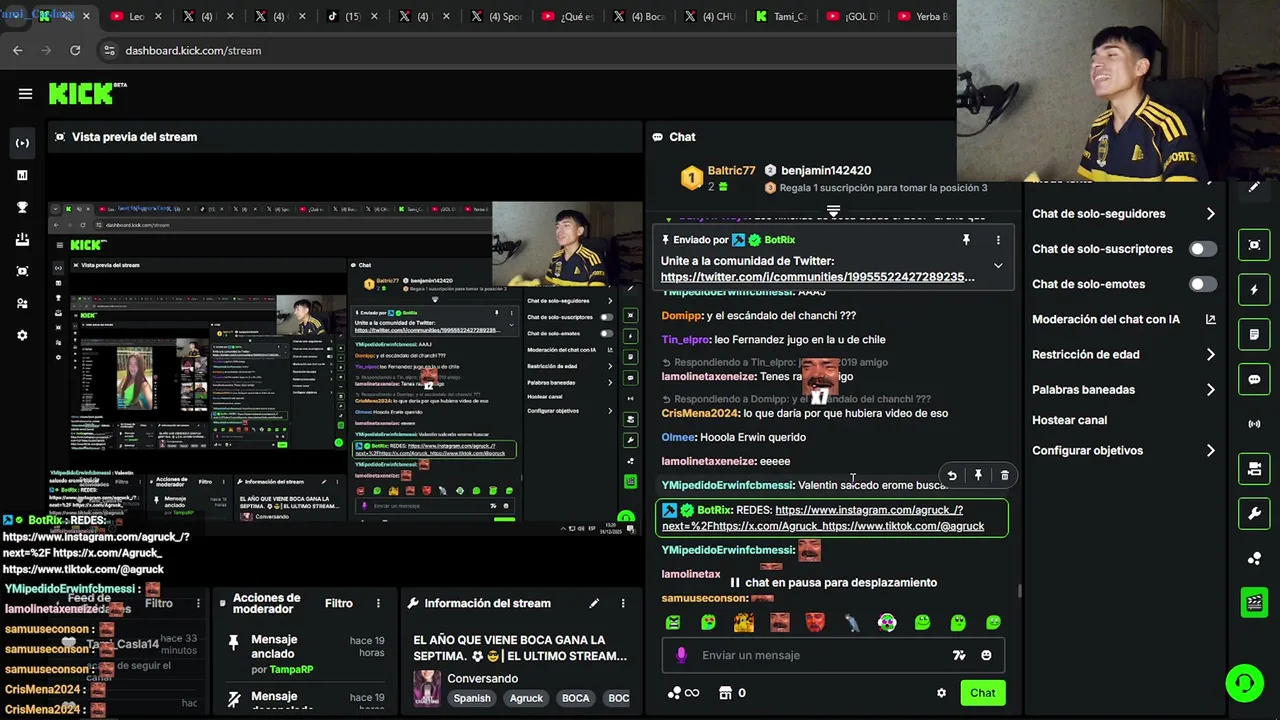
Task: Send the message with the green Chat button
Action: 982,693
